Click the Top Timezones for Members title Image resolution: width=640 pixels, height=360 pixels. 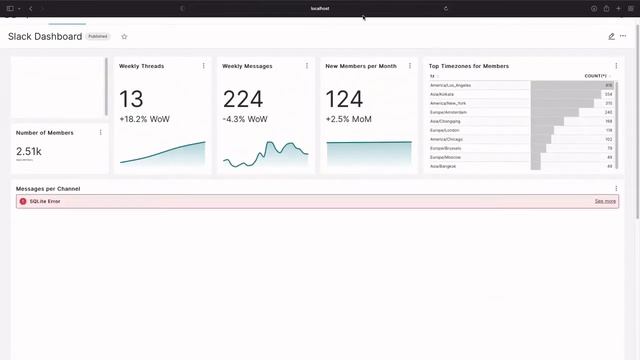click(x=469, y=66)
